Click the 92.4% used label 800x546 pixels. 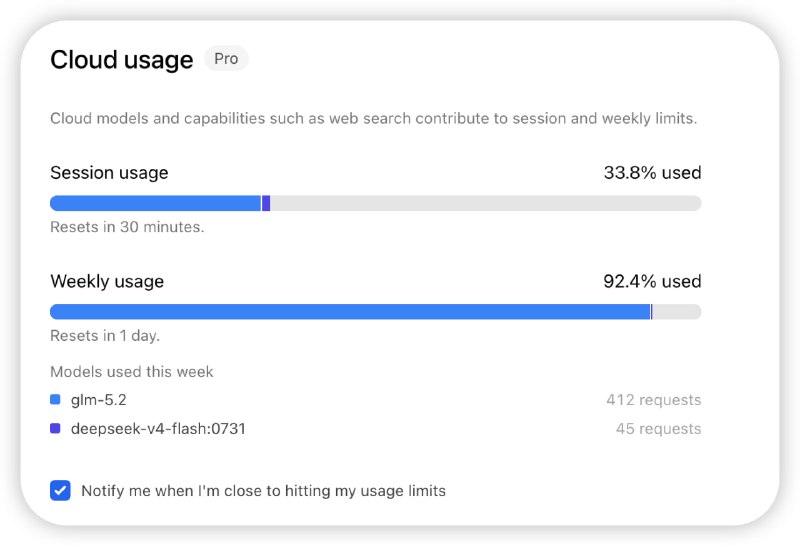(652, 281)
